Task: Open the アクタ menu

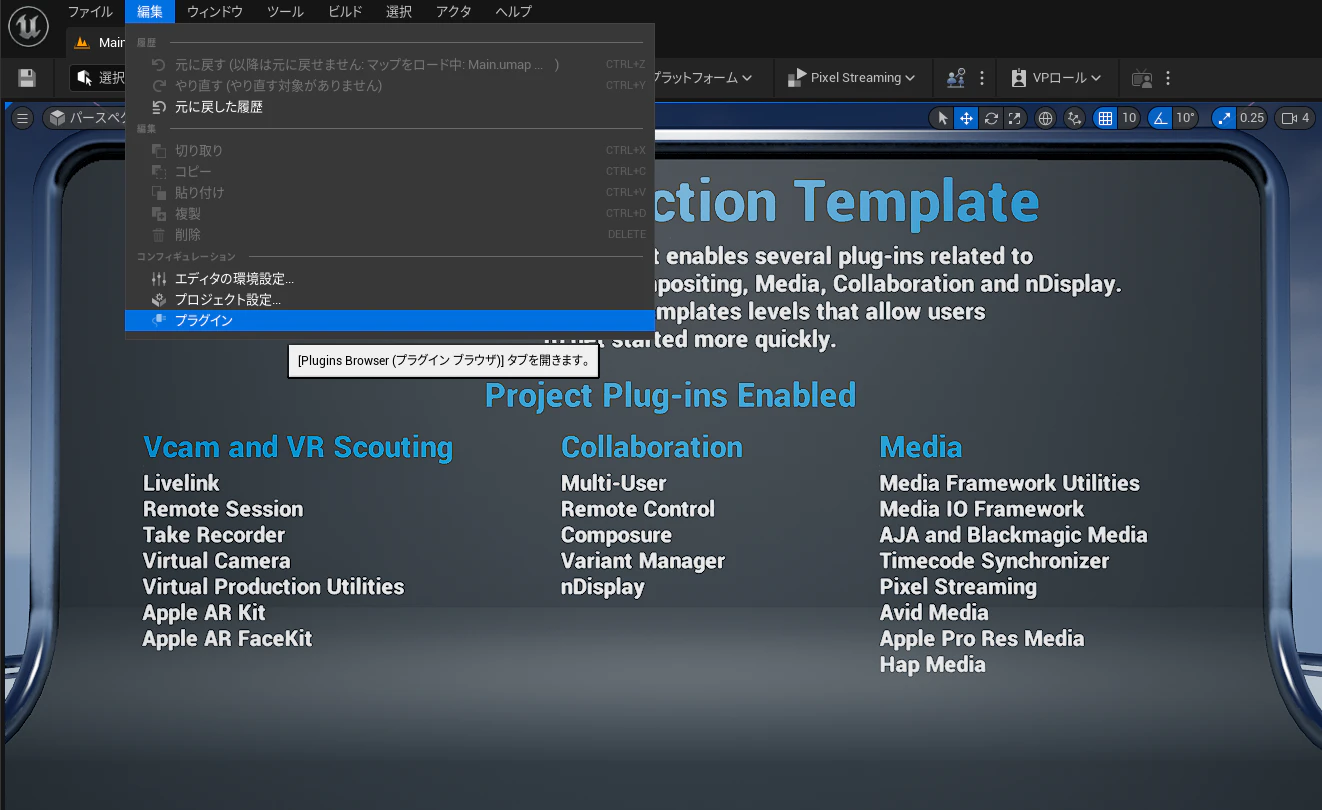Action: [x=454, y=12]
